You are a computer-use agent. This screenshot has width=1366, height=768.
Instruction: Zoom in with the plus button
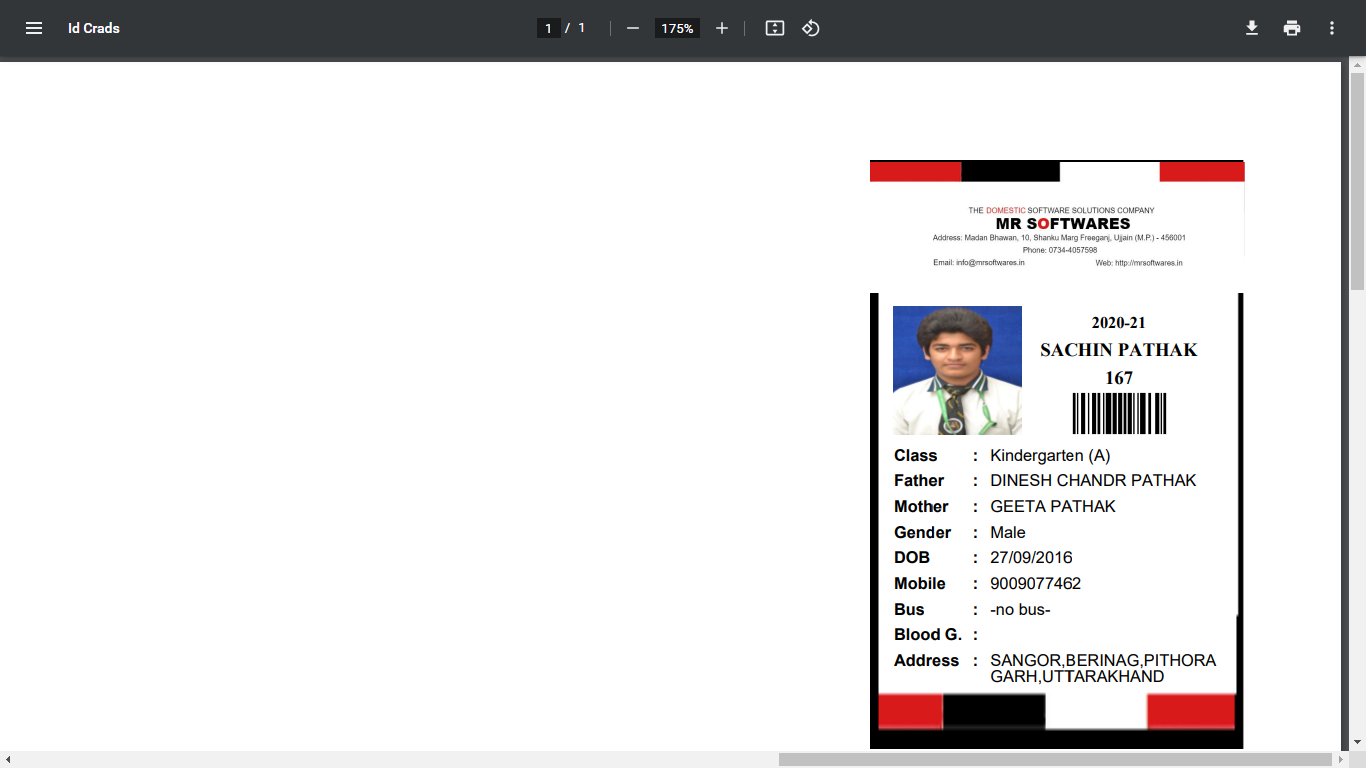pos(722,28)
